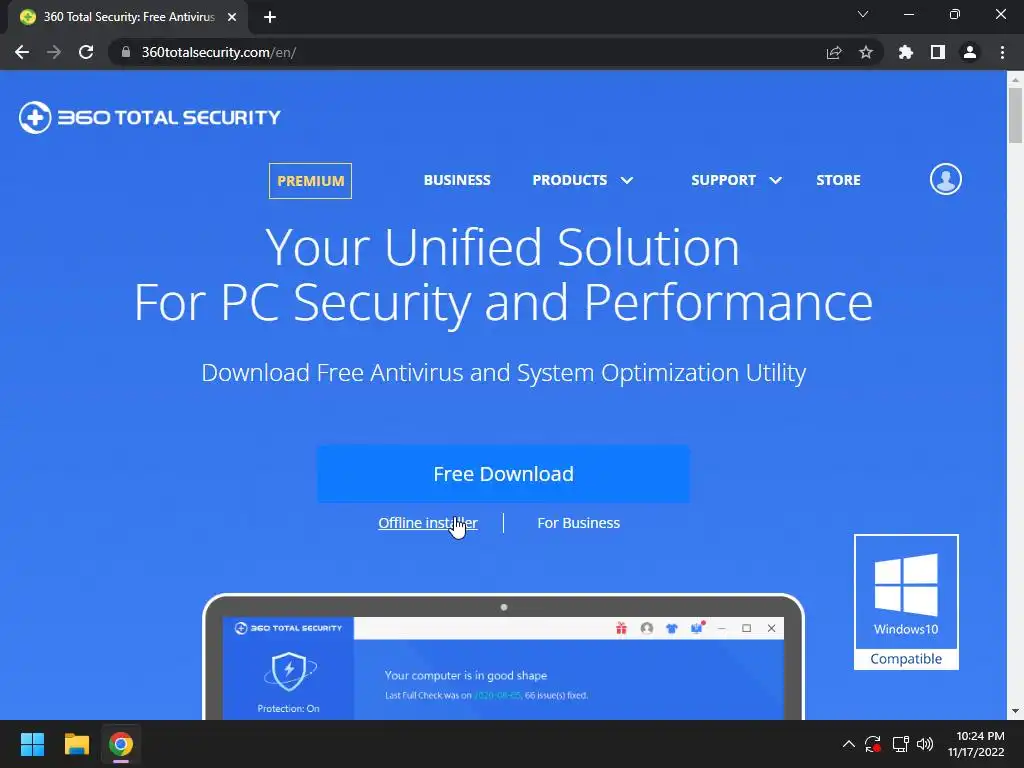Expand the SUPPORT dropdown menu
This screenshot has width=1024, height=768.
pyautogui.click(x=736, y=180)
